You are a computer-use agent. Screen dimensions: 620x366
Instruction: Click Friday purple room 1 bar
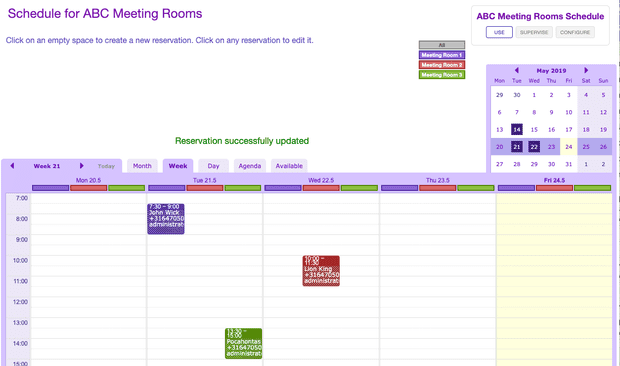point(516,188)
